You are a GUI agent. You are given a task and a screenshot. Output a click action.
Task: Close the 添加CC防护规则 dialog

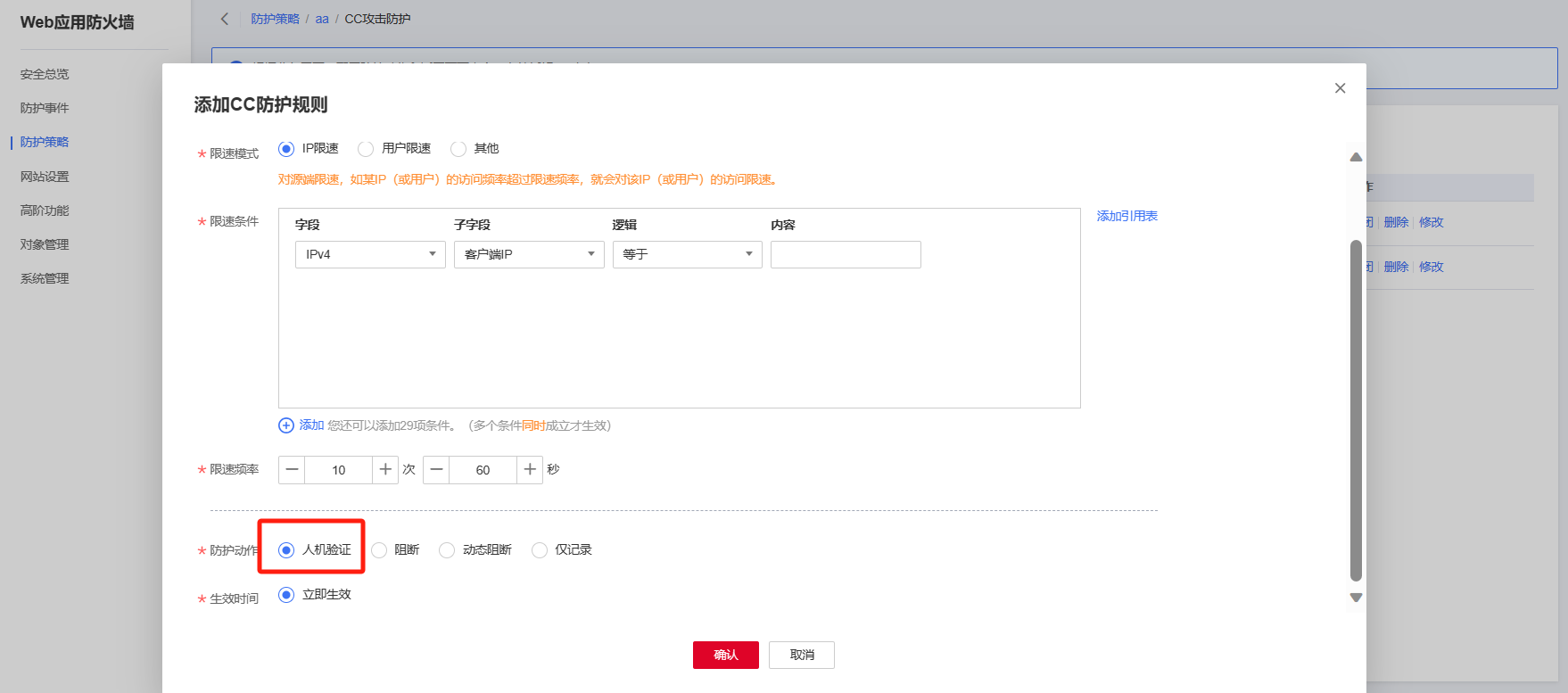(1340, 88)
